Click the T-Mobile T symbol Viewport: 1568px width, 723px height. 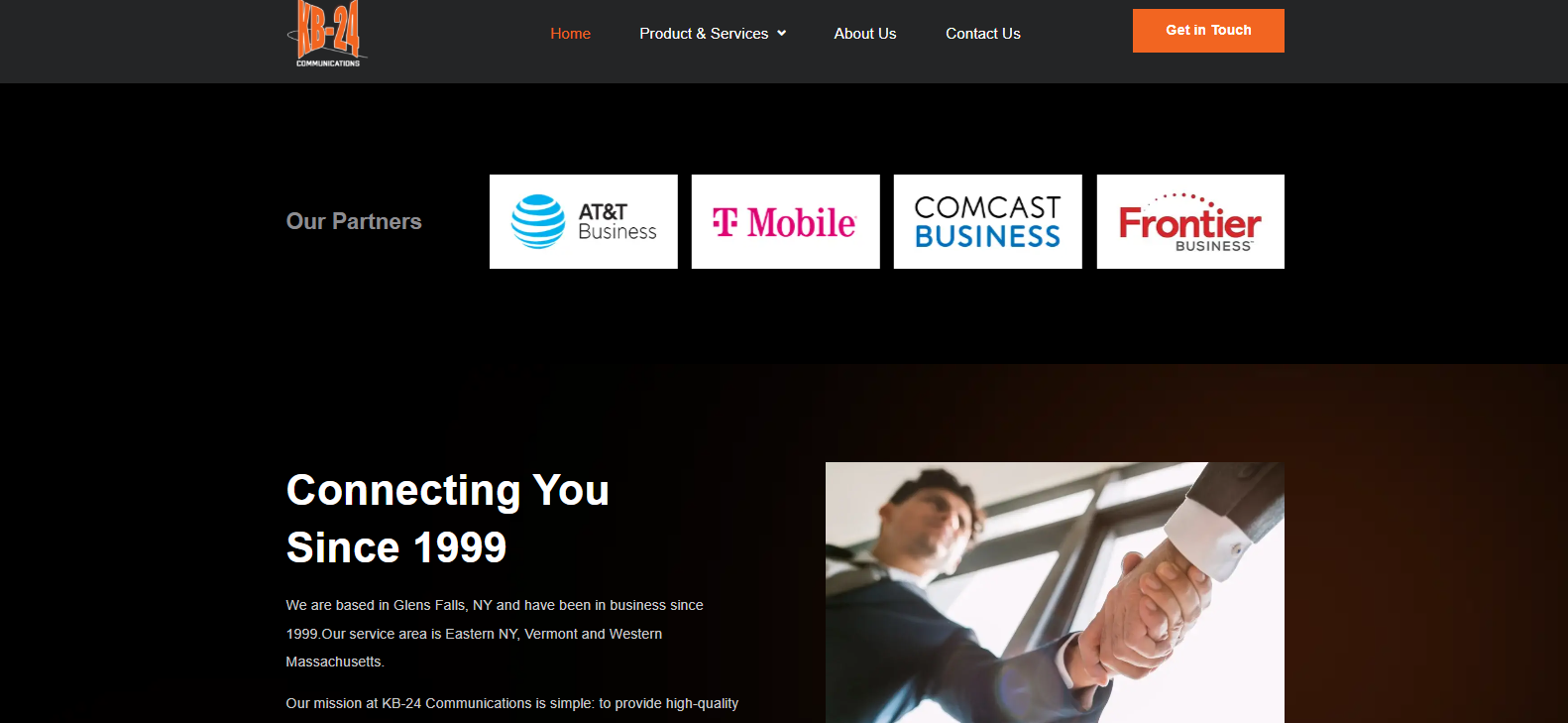coord(726,222)
